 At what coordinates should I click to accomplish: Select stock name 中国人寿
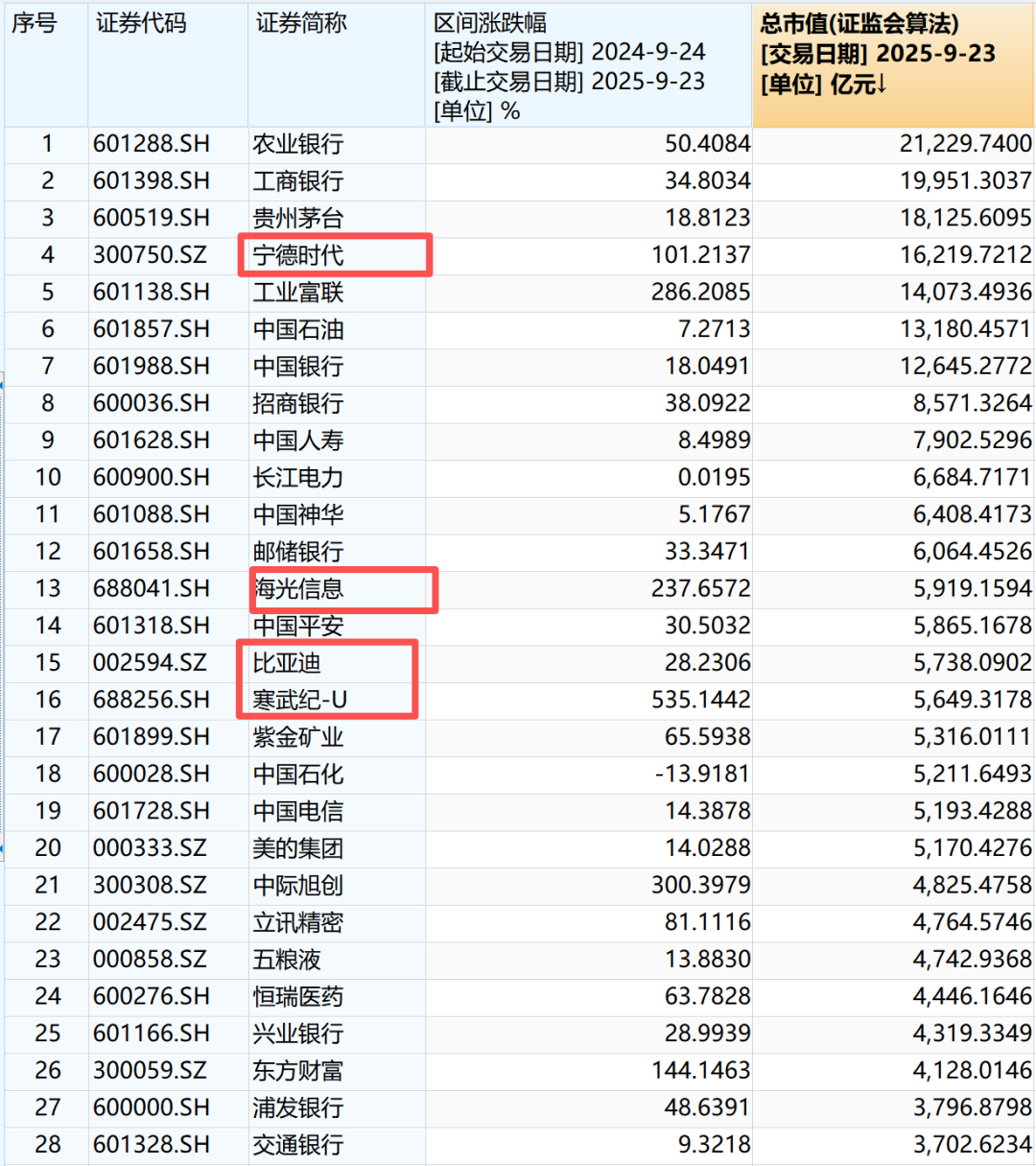tap(298, 441)
